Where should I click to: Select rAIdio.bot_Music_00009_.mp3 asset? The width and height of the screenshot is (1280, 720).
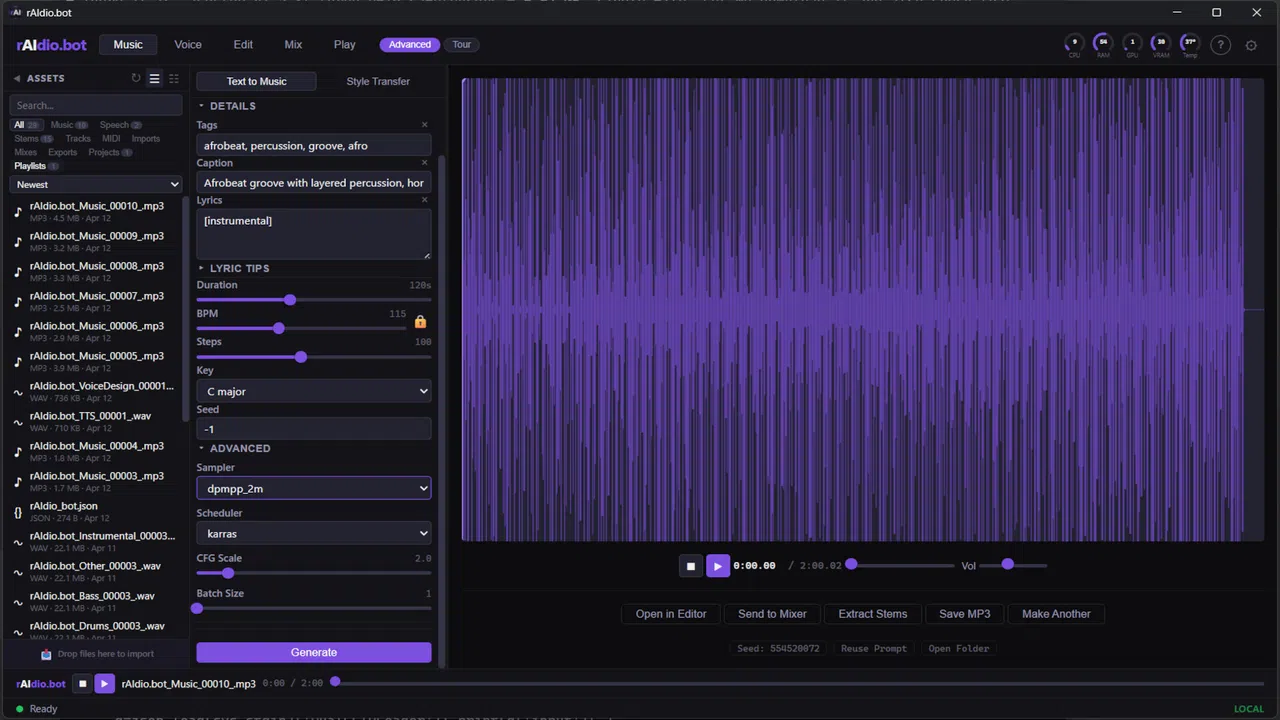tap(96, 241)
